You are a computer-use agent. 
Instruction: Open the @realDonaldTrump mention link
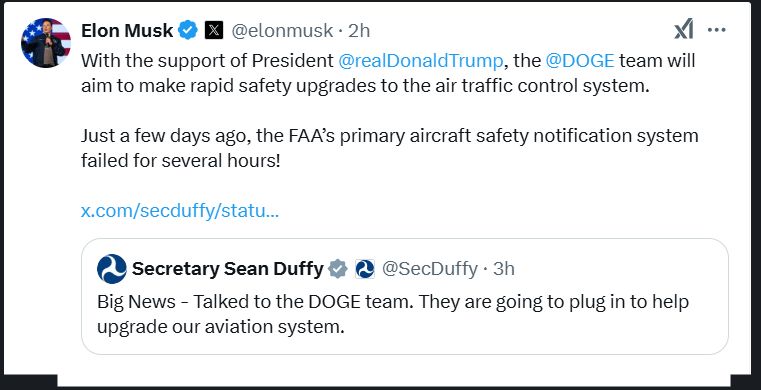[420, 61]
